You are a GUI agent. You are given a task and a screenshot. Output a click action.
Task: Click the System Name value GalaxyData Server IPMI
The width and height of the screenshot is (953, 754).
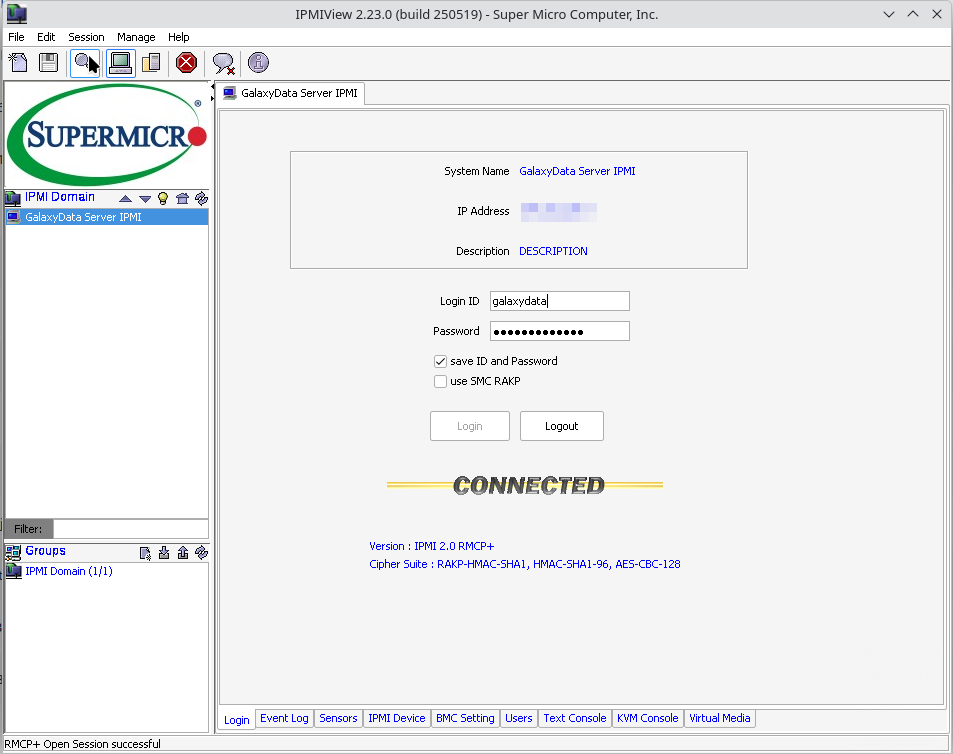click(x=577, y=171)
